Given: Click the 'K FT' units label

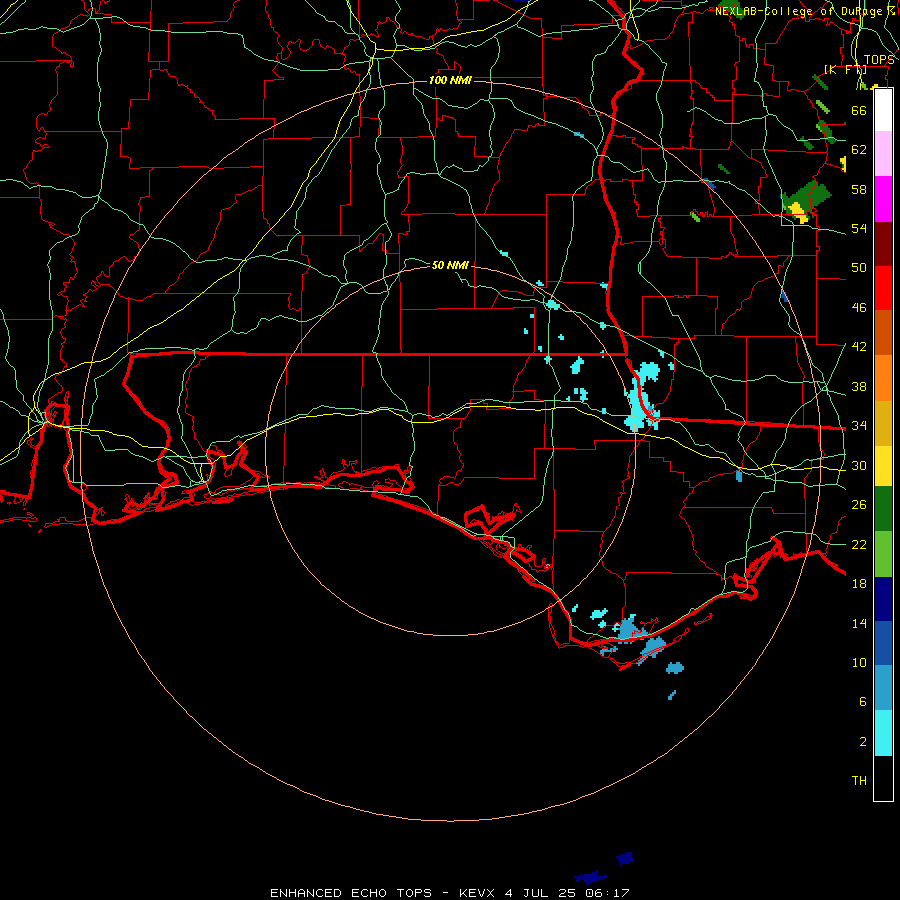Looking at the screenshot, I should pos(845,69).
